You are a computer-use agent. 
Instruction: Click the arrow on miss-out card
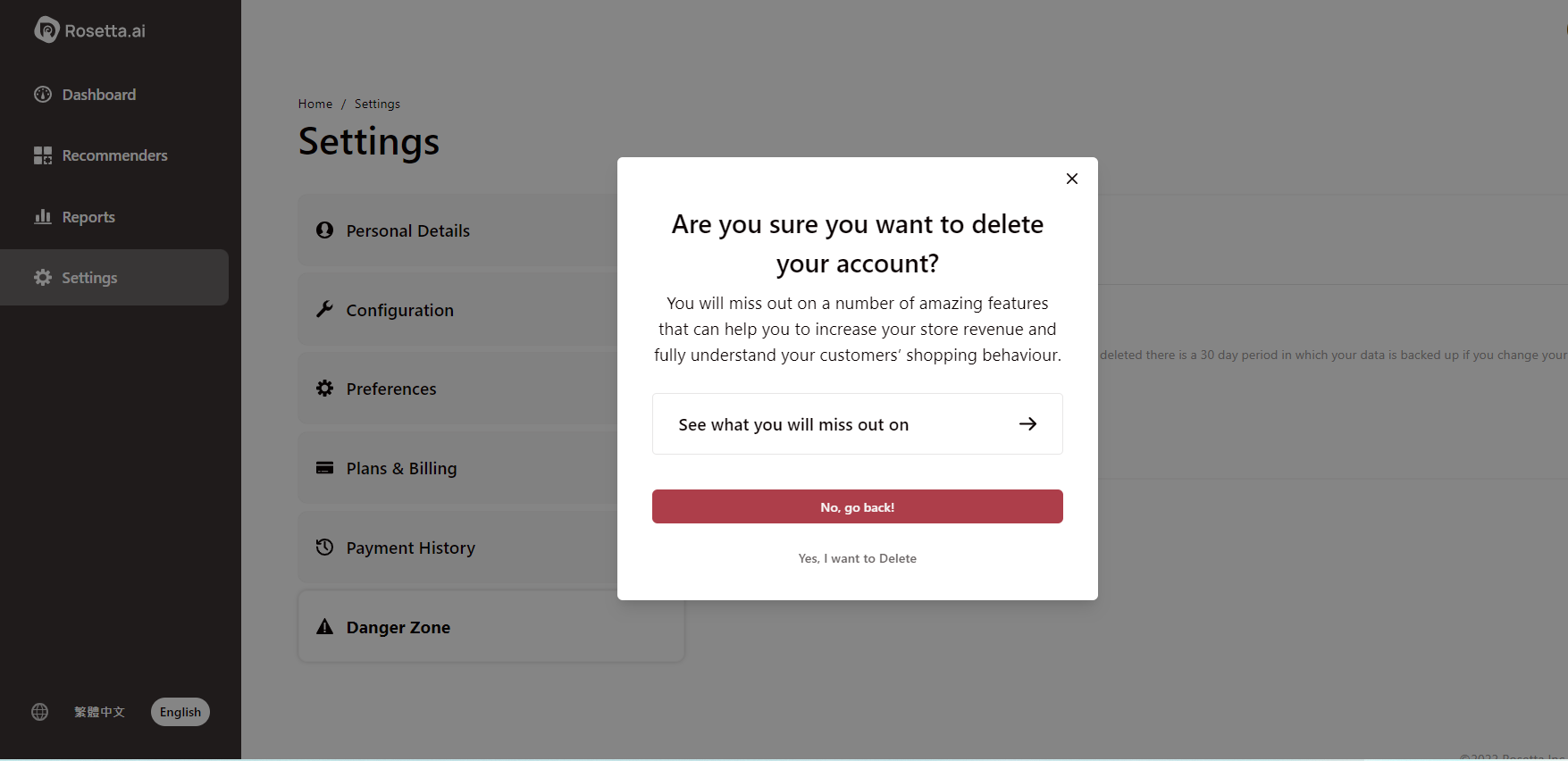click(1028, 424)
